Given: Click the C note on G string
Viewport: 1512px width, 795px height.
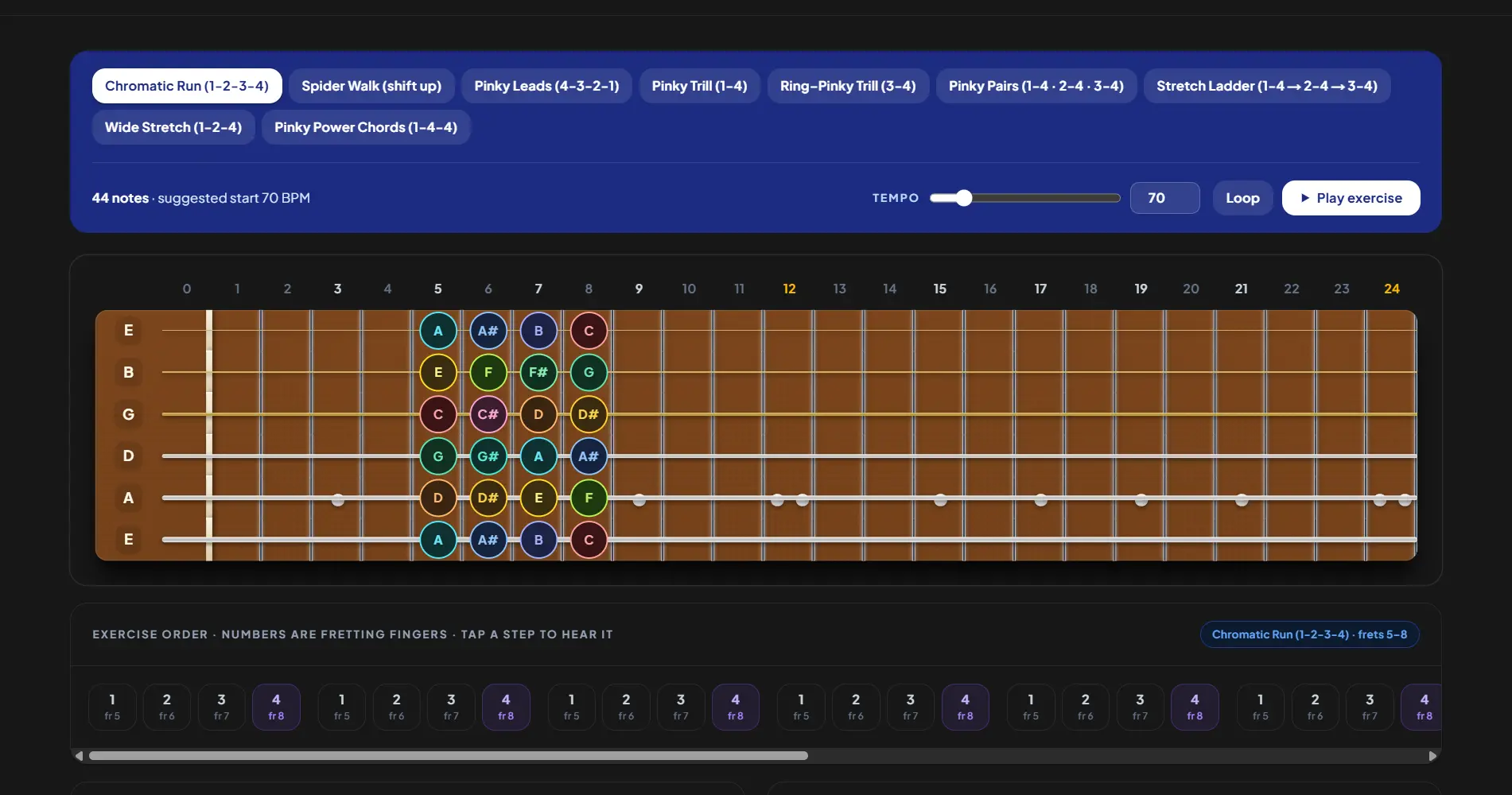Looking at the screenshot, I should click(x=438, y=414).
